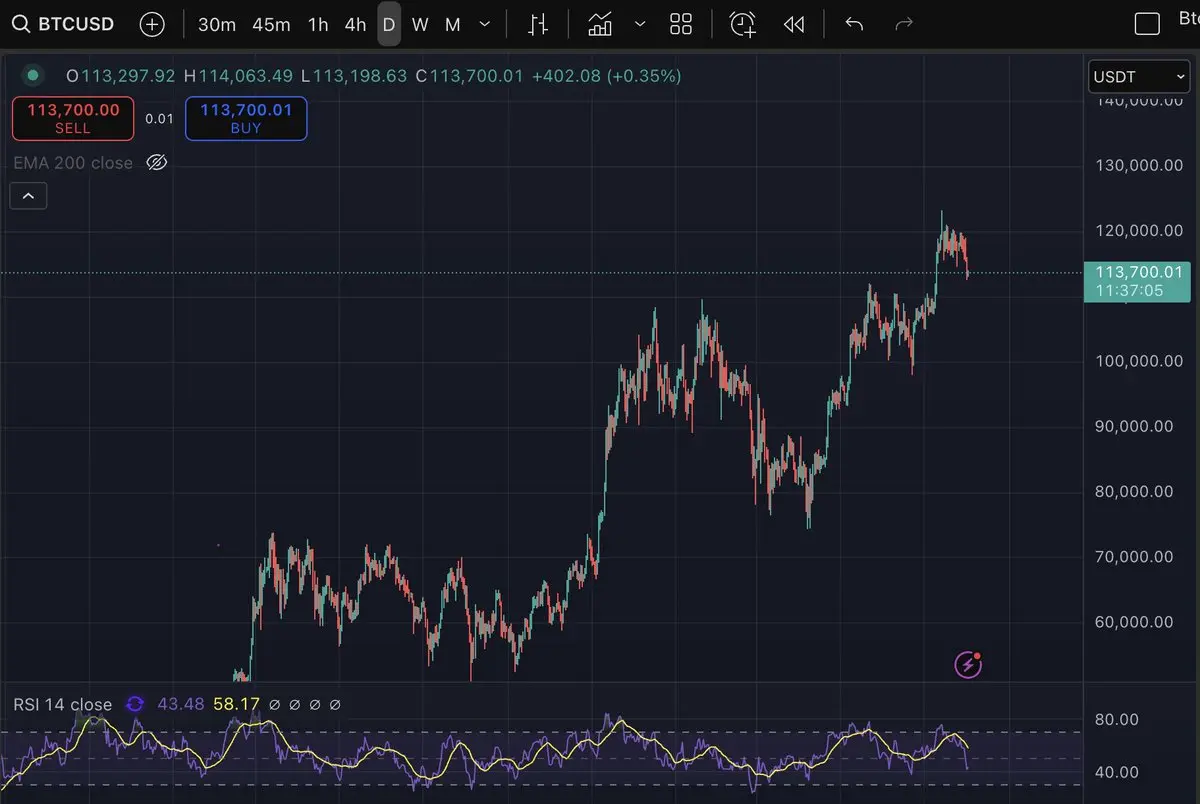1200x804 pixels.
Task: Click the 60,000.00 price axis label
Action: click(x=1134, y=622)
